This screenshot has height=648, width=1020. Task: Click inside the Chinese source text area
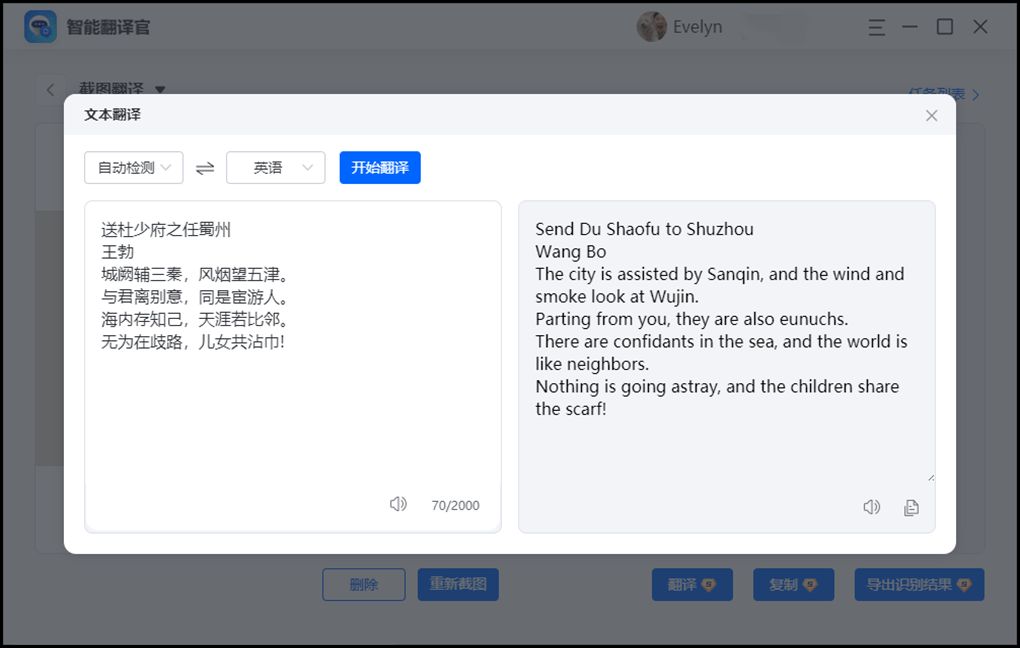[292, 420]
